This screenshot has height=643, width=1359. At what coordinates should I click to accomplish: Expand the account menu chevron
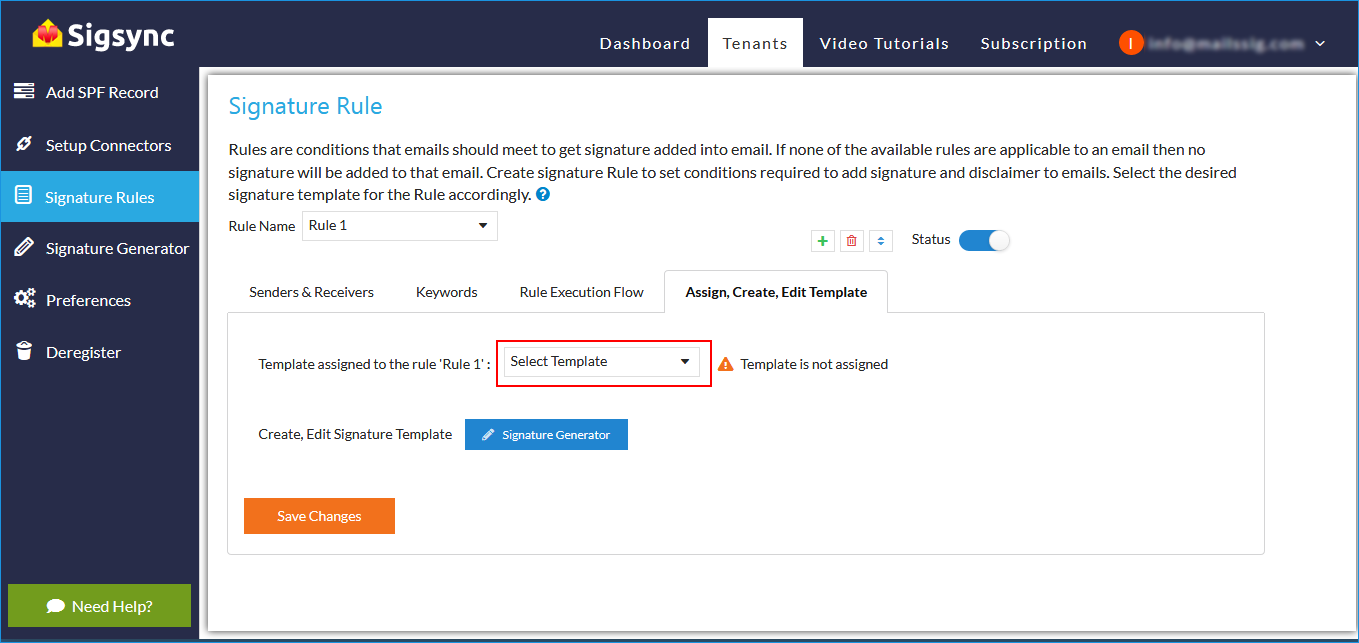tap(1320, 44)
